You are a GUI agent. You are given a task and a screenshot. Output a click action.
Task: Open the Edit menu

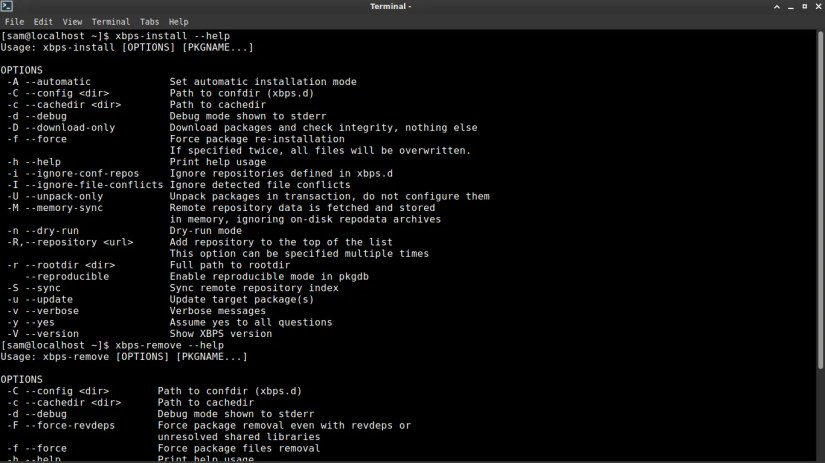(x=43, y=22)
